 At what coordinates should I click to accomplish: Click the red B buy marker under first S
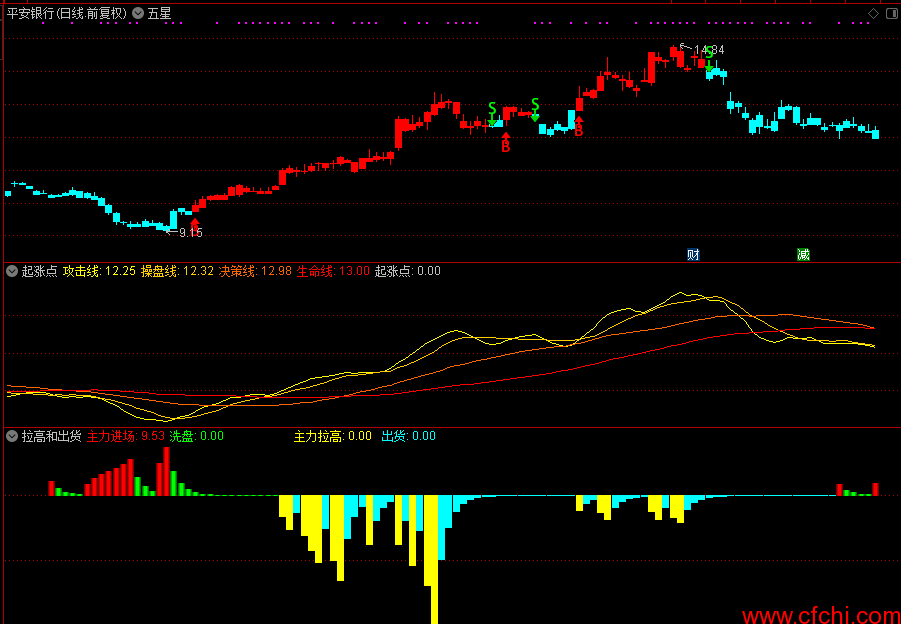pyautogui.click(x=506, y=142)
